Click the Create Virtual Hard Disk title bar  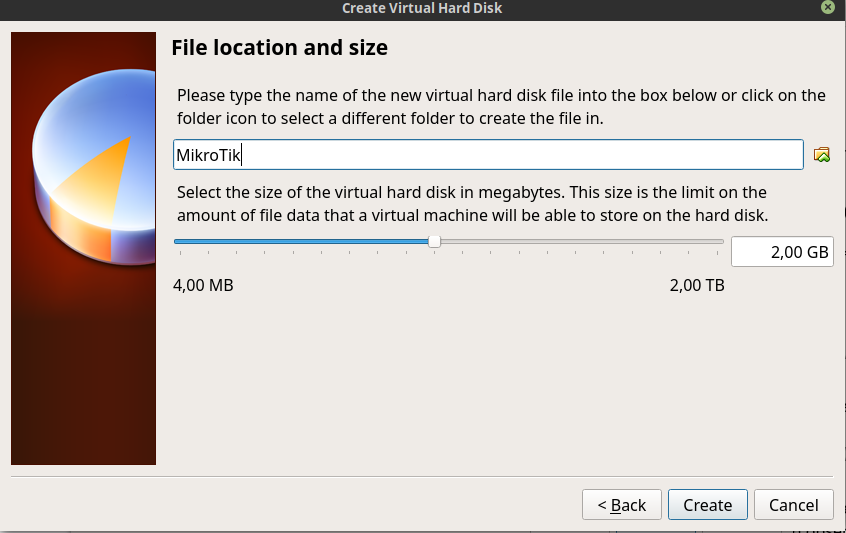(422, 8)
